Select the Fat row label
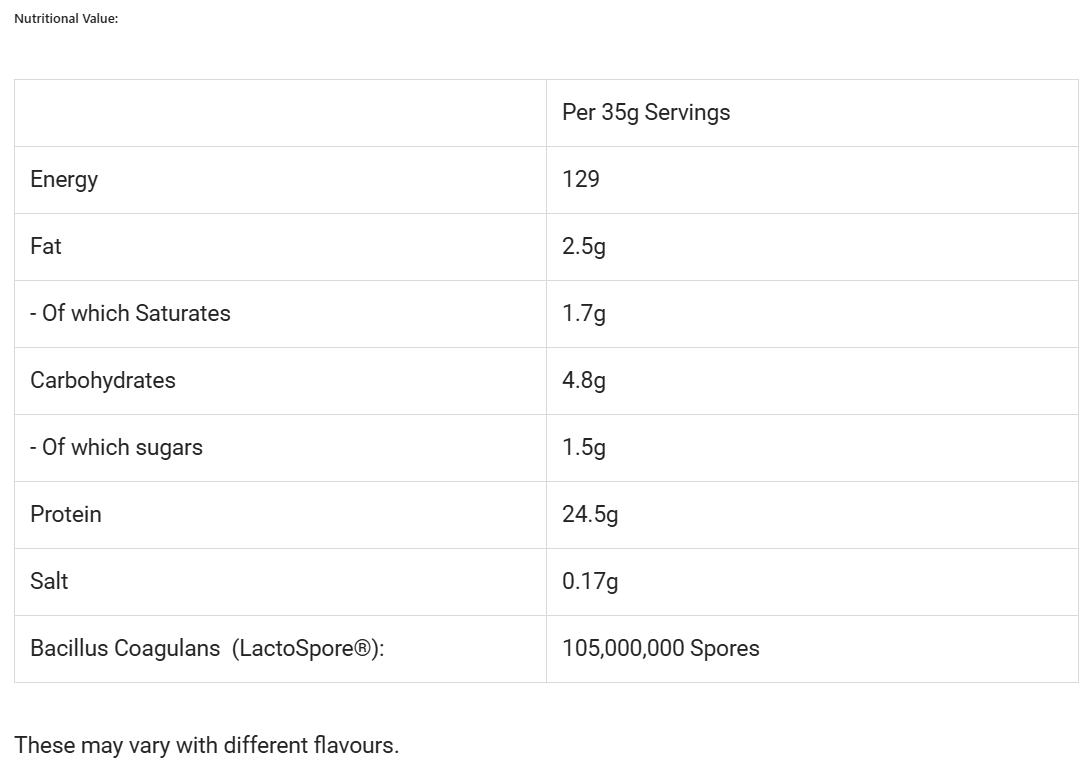The width and height of the screenshot is (1092, 771). 46,247
